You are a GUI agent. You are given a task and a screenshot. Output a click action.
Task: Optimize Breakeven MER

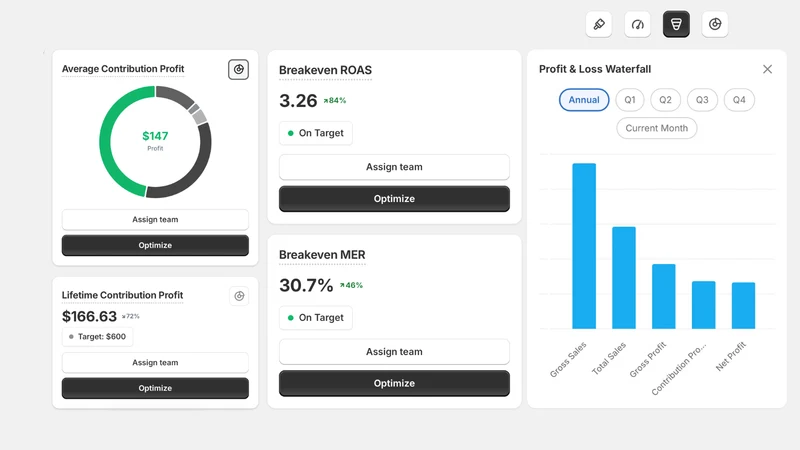(x=394, y=383)
